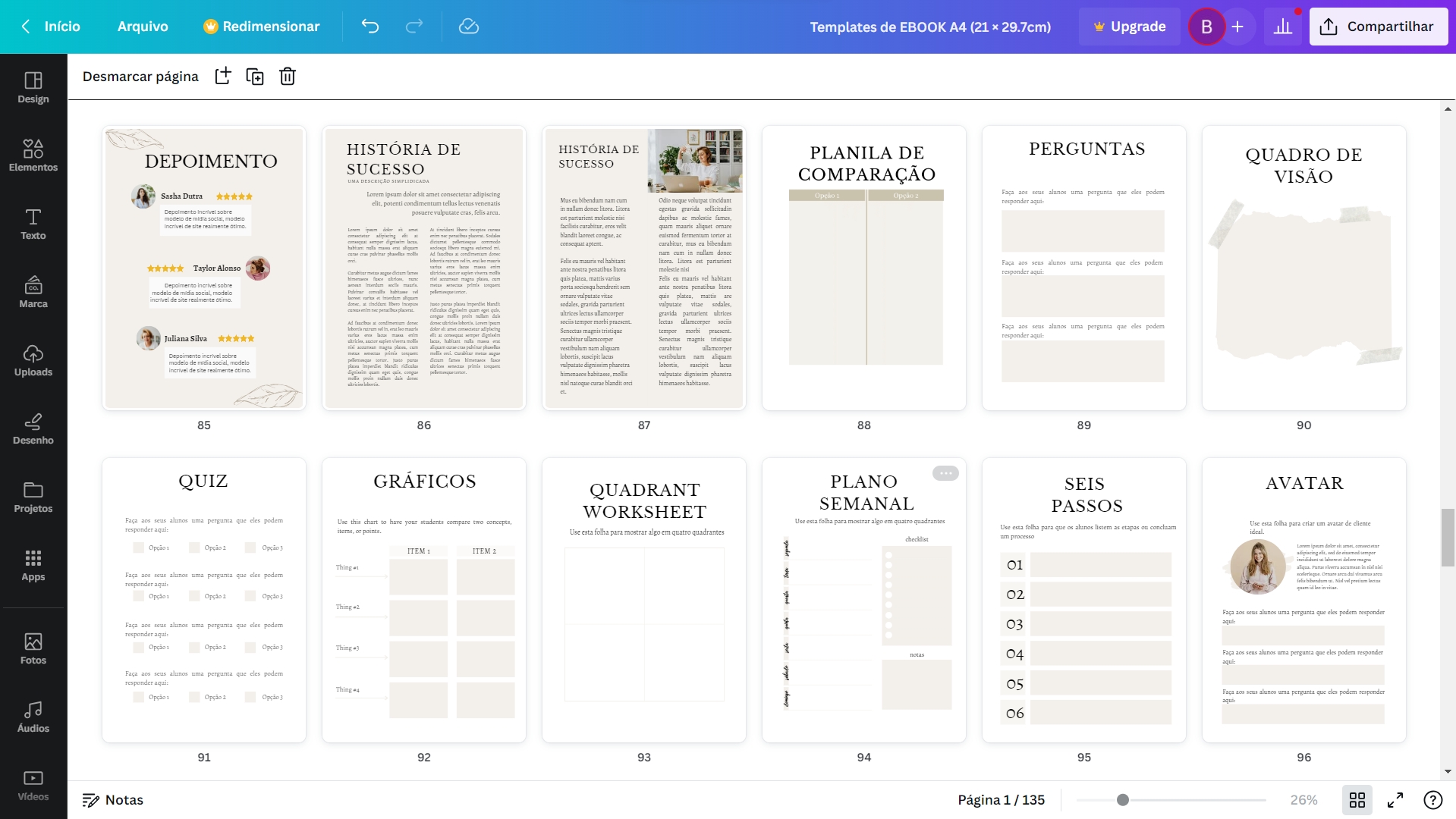Viewport: 1456px width, 819px height.
Task: Open the Desenho drawing panel
Action: point(33,429)
